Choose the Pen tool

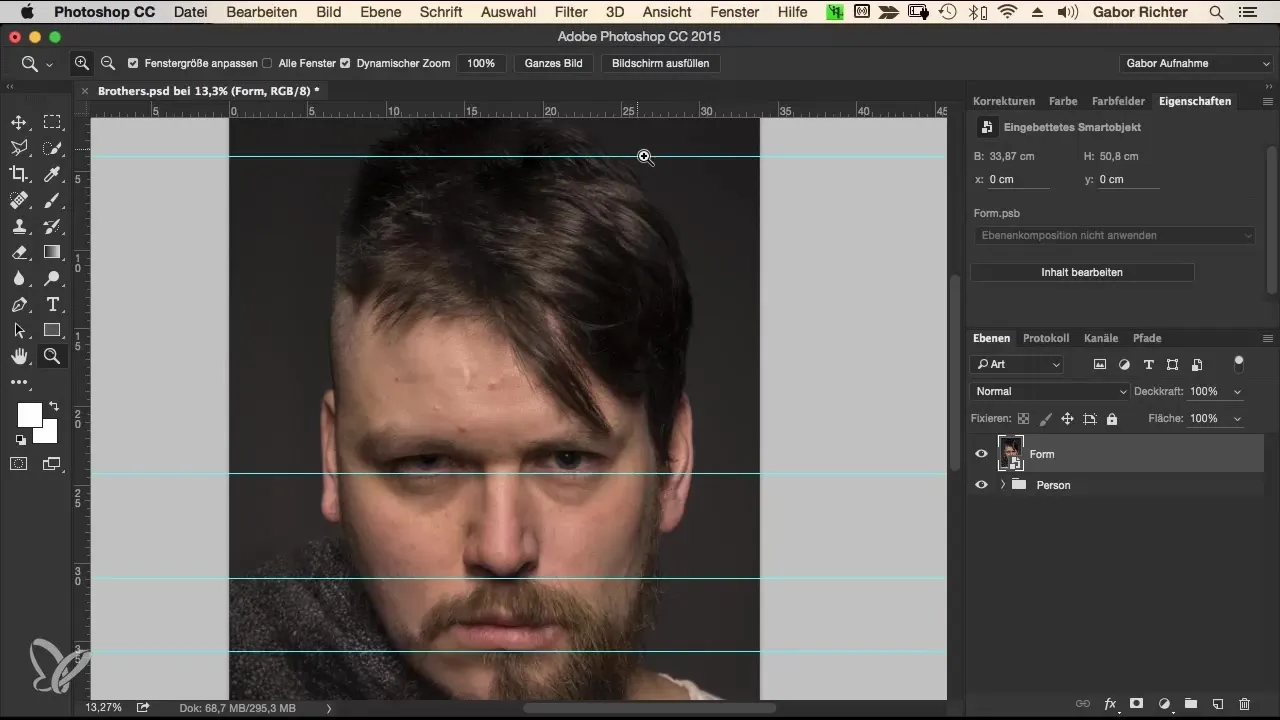19,304
